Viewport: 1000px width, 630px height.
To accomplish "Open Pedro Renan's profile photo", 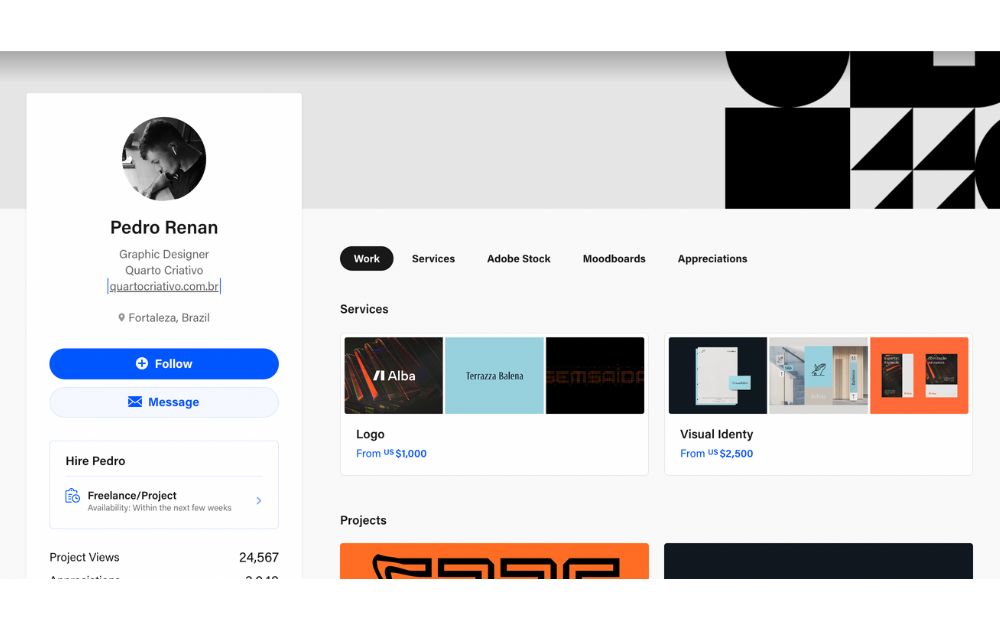I will tap(164, 159).
